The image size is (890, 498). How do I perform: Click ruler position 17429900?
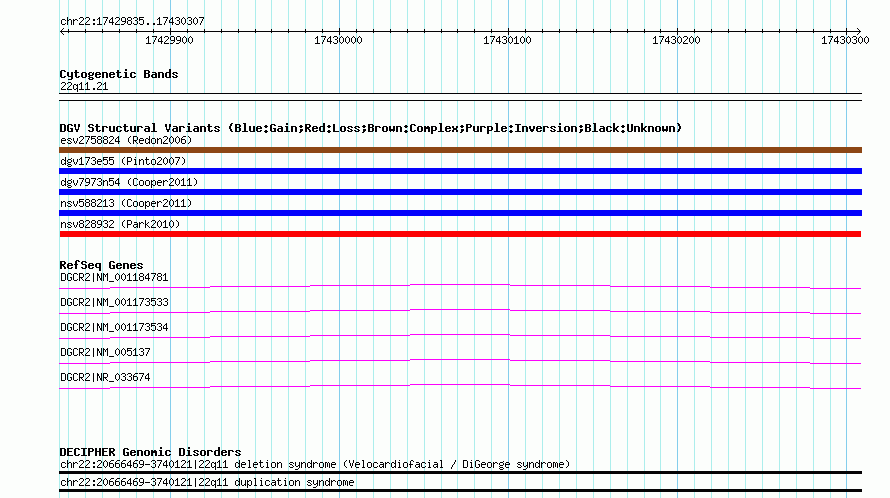point(169,40)
